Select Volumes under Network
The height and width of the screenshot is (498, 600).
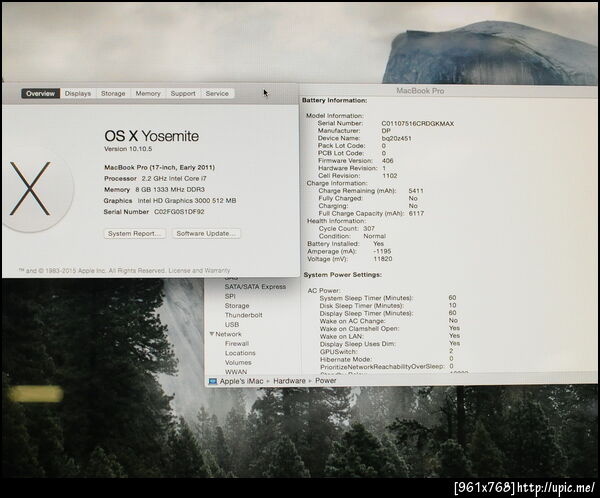[238, 362]
